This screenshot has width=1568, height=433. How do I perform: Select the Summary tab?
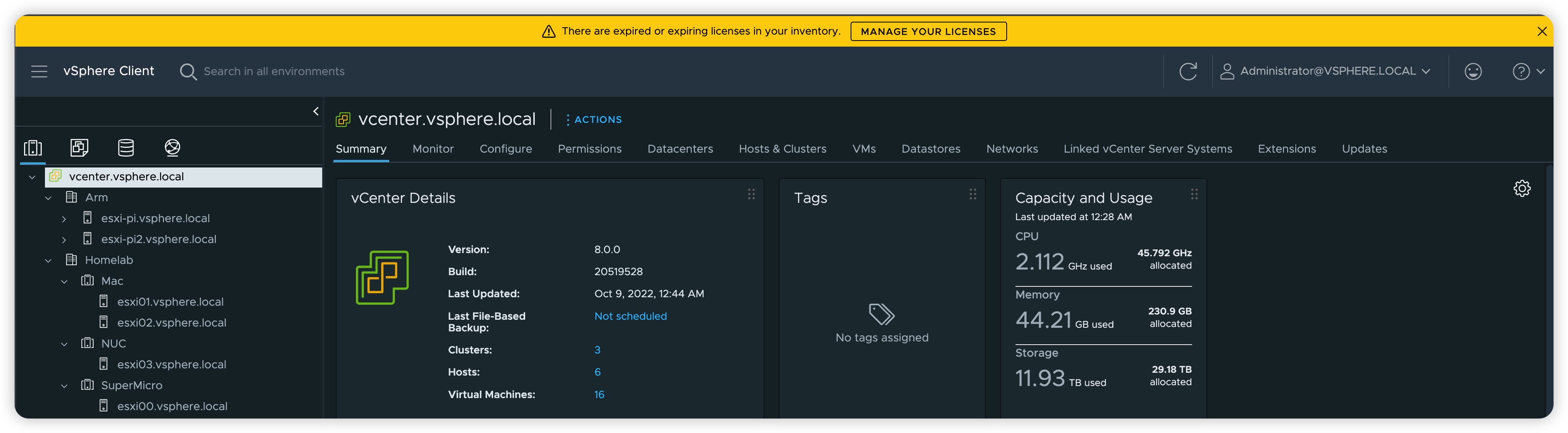click(361, 149)
